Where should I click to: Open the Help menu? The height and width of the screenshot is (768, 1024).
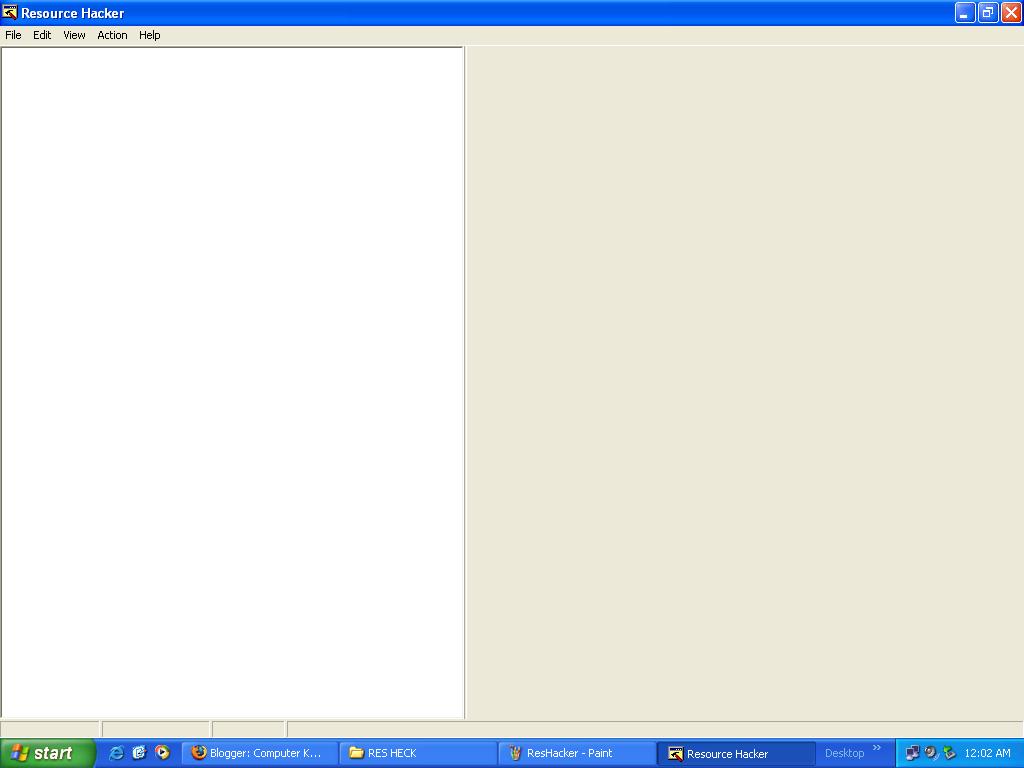click(x=150, y=35)
